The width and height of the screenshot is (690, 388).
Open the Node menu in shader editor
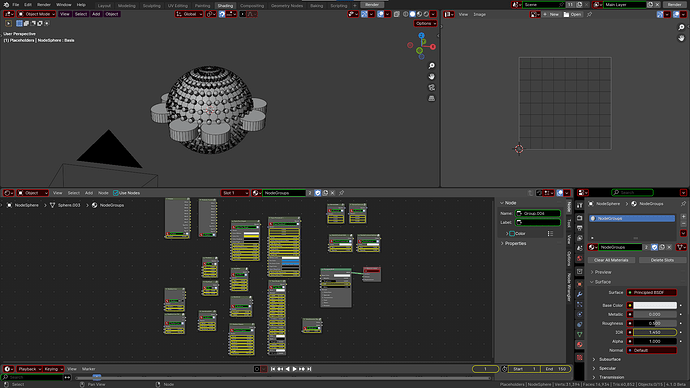point(103,193)
